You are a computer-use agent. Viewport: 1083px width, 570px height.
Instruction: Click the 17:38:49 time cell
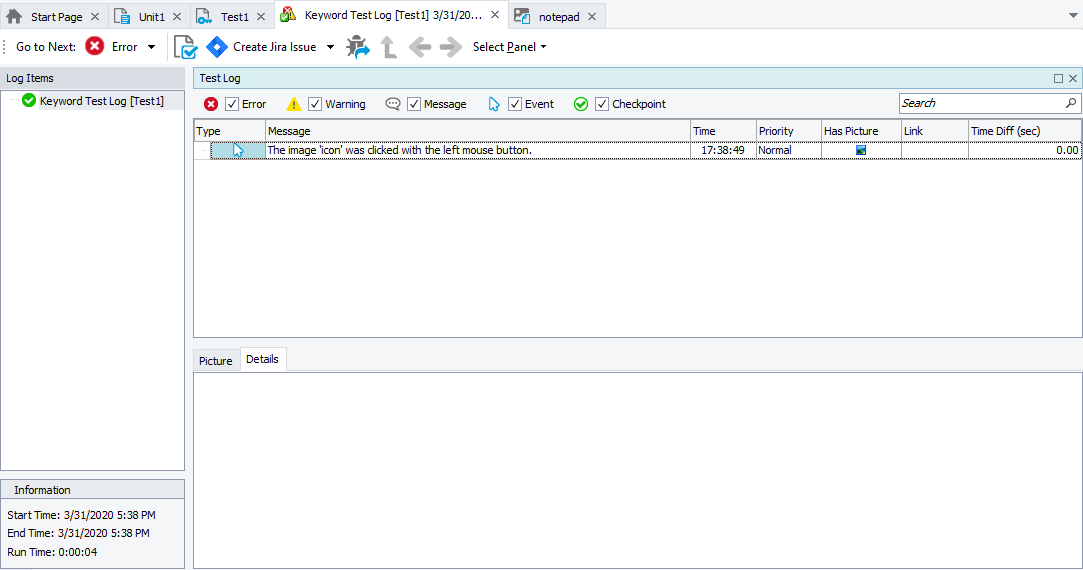(x=723, y=150)
